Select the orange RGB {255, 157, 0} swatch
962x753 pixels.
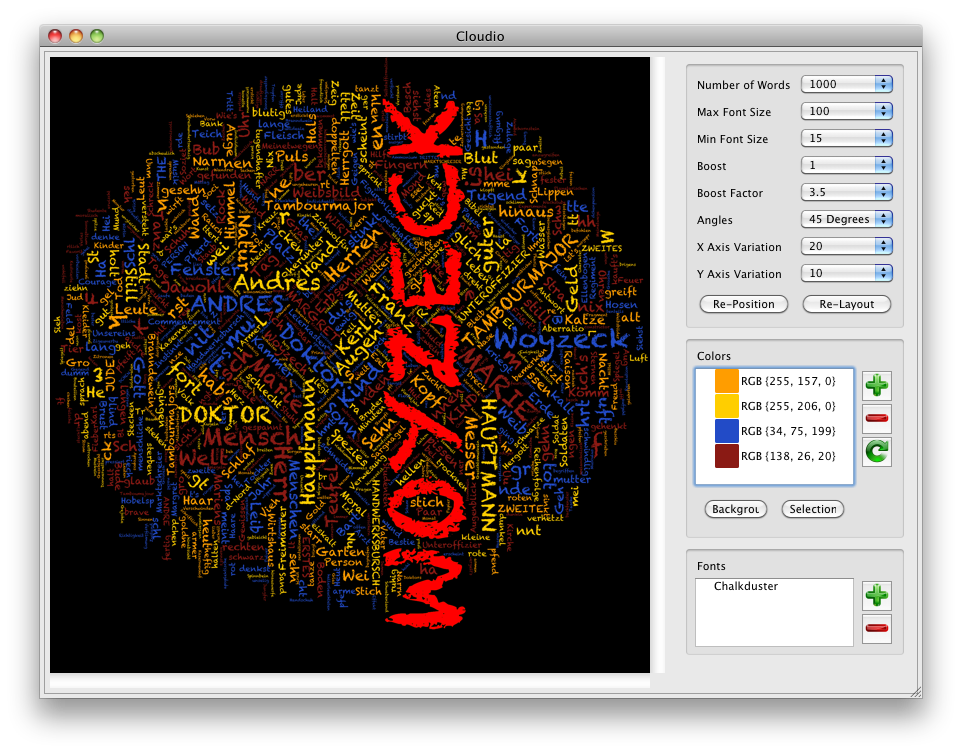725,381
